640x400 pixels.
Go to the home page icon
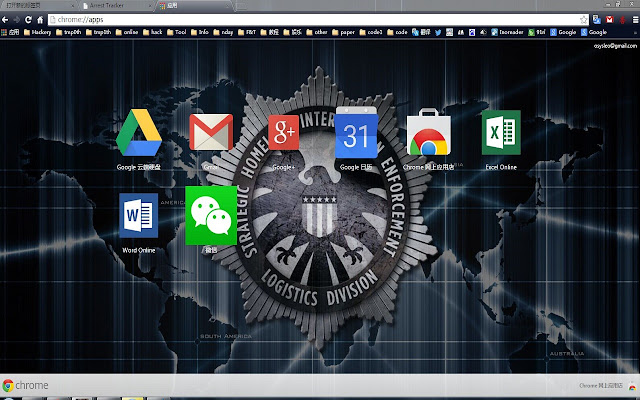tap(40, 20)
